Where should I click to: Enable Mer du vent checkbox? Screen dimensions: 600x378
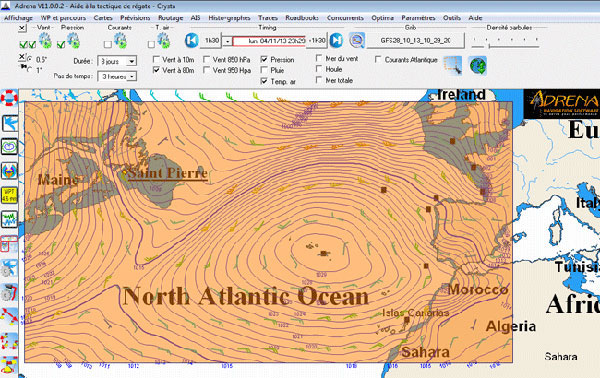tap(319, 58)
